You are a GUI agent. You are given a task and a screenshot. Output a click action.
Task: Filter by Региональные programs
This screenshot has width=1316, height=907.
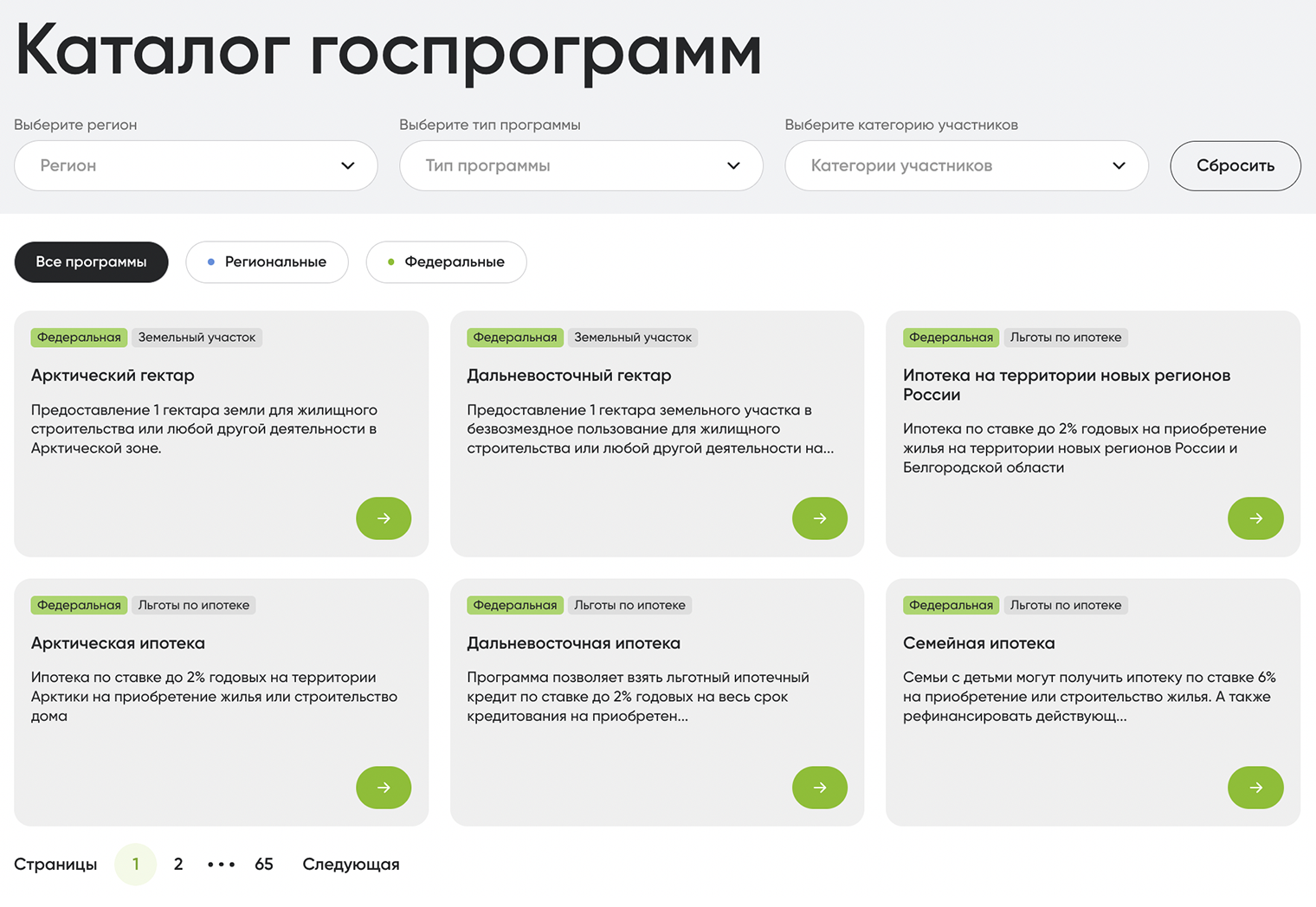[x=267, y=262]
